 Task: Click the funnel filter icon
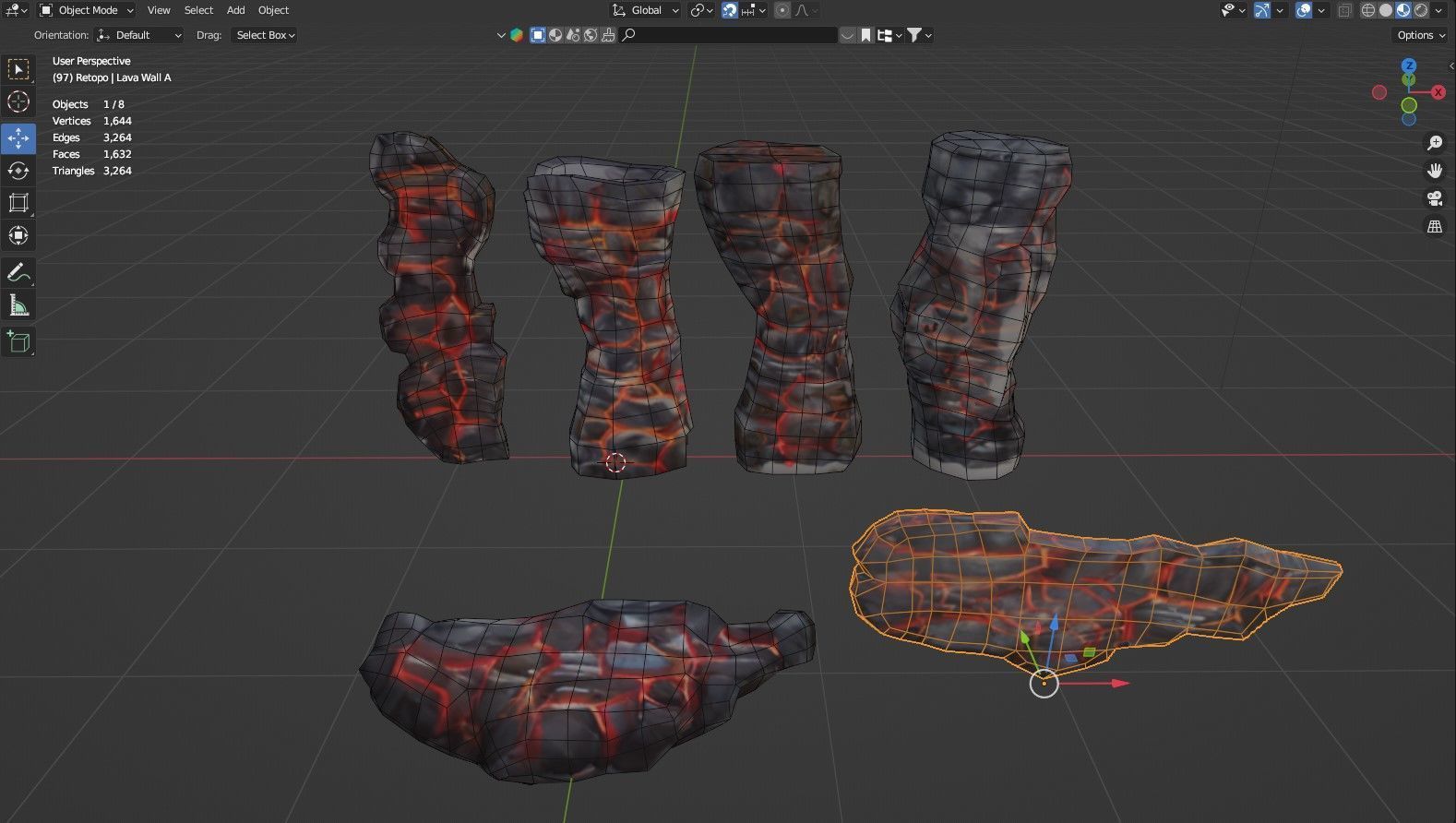913,35
